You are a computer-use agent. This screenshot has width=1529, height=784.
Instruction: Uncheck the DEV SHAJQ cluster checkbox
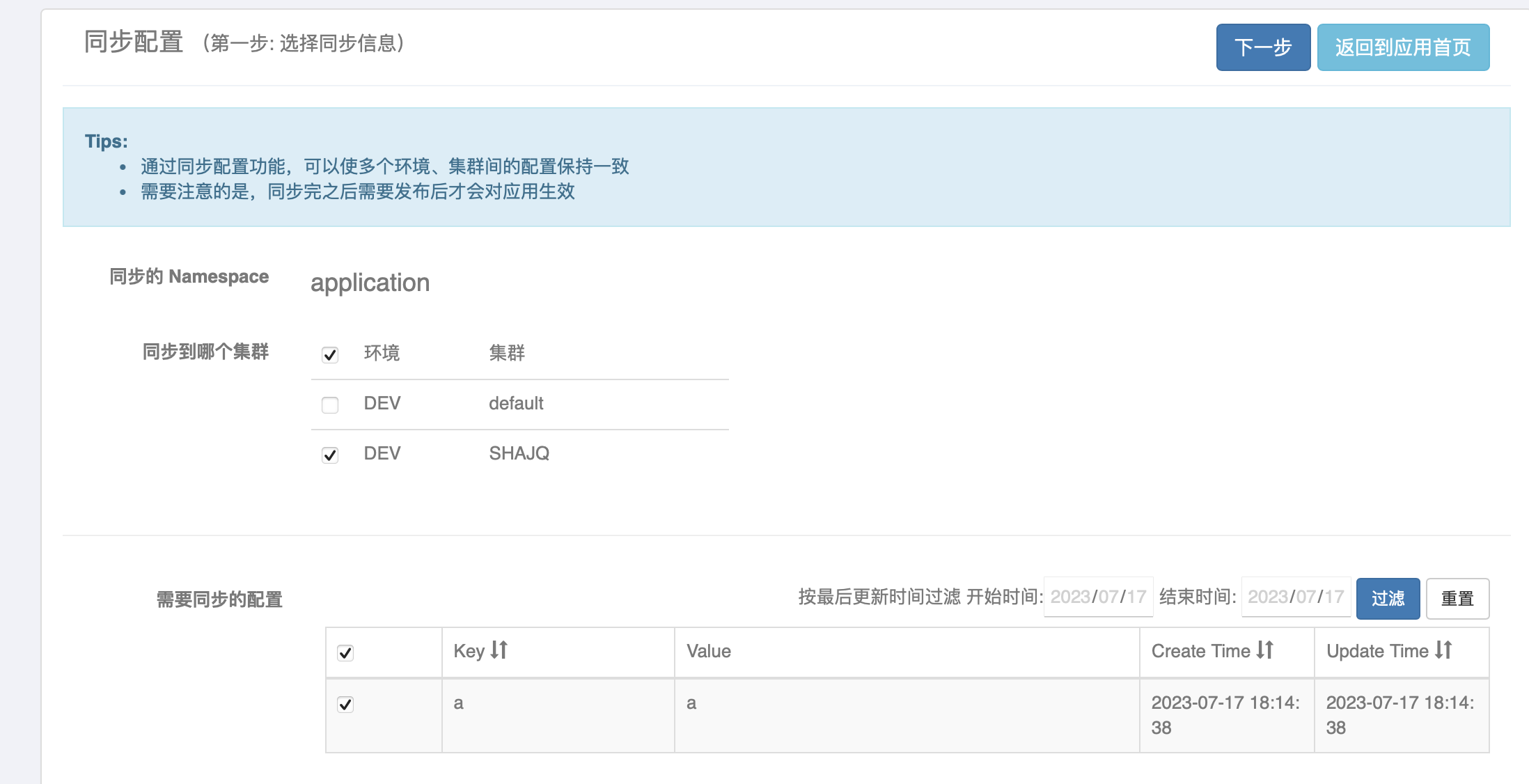click(330, 455)
